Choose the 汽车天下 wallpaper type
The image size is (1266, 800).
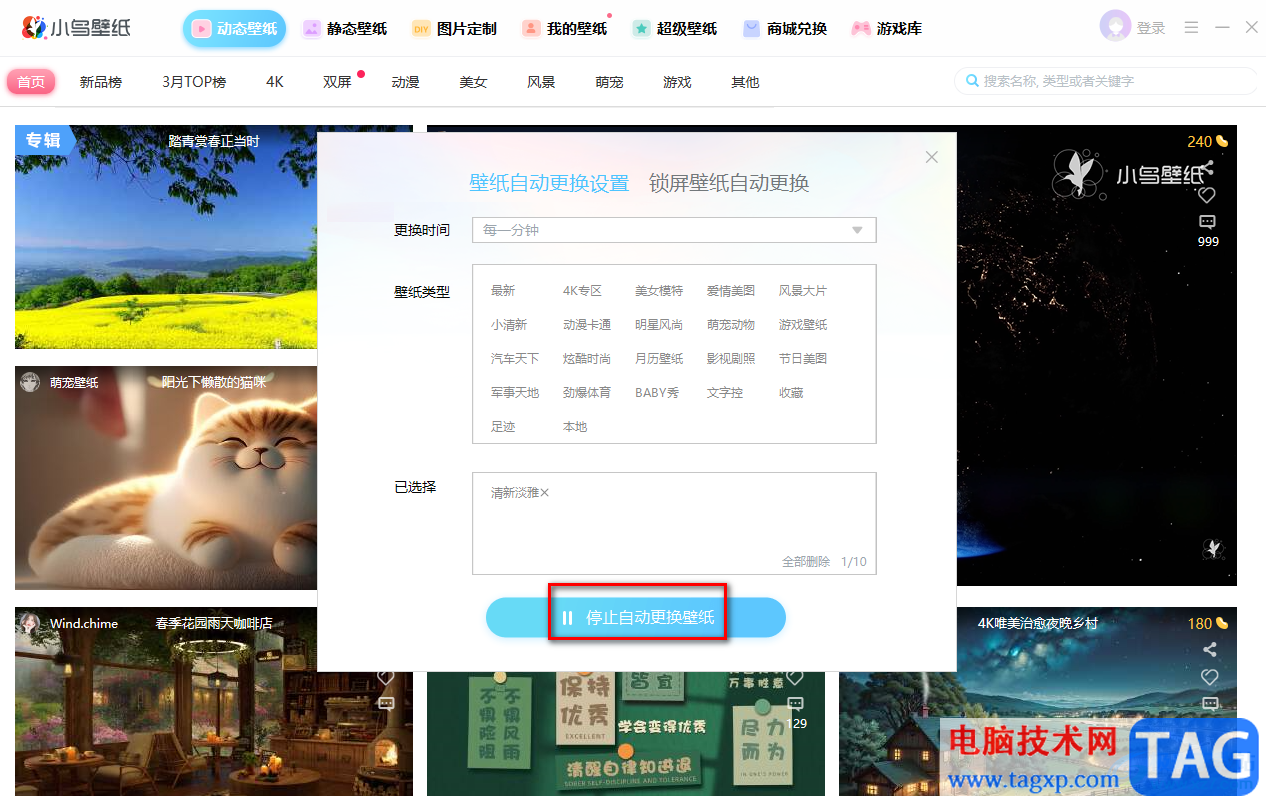point(515,359)
